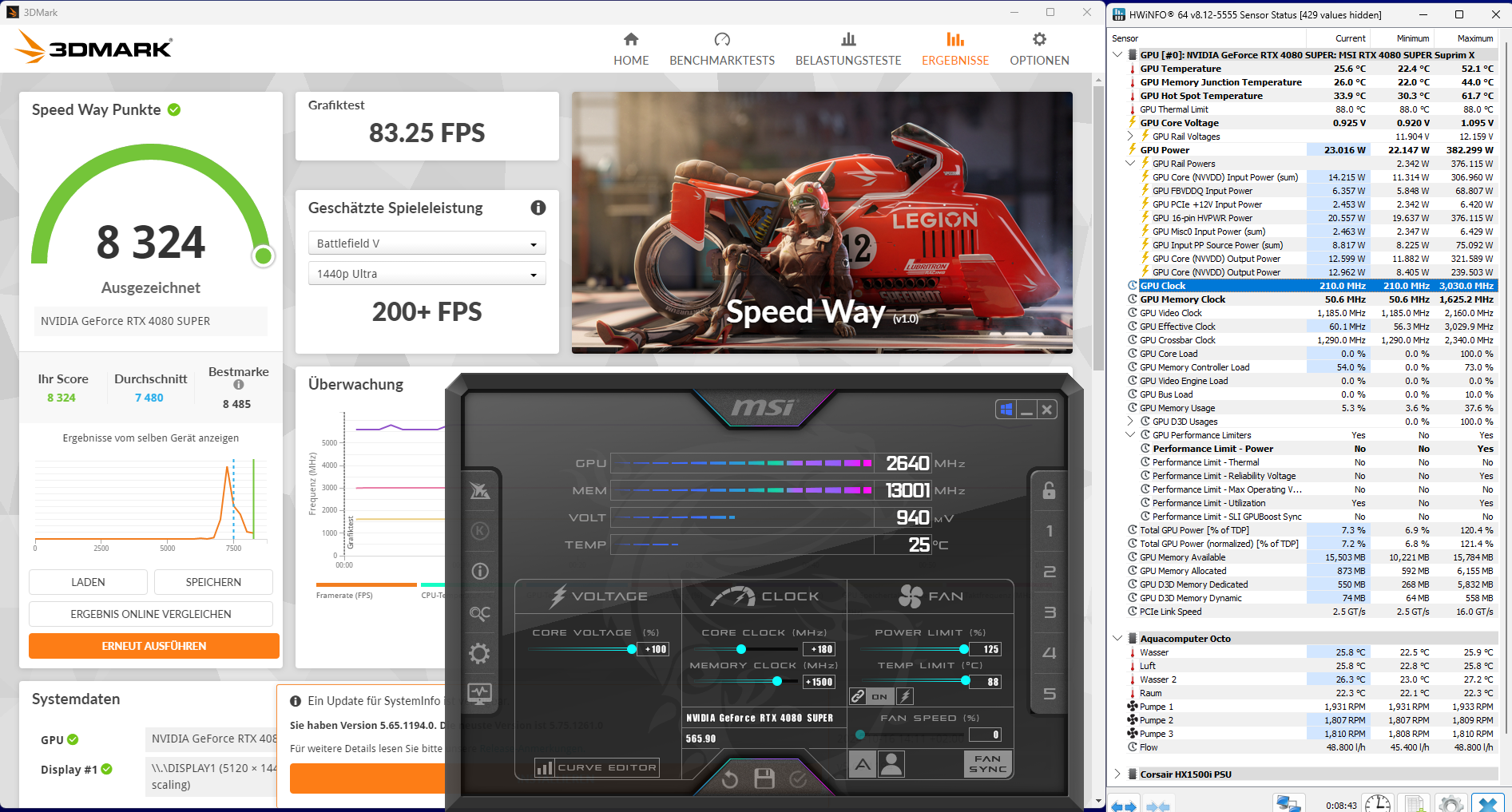Collapse the GPU Performance Limiters row

1130,435
